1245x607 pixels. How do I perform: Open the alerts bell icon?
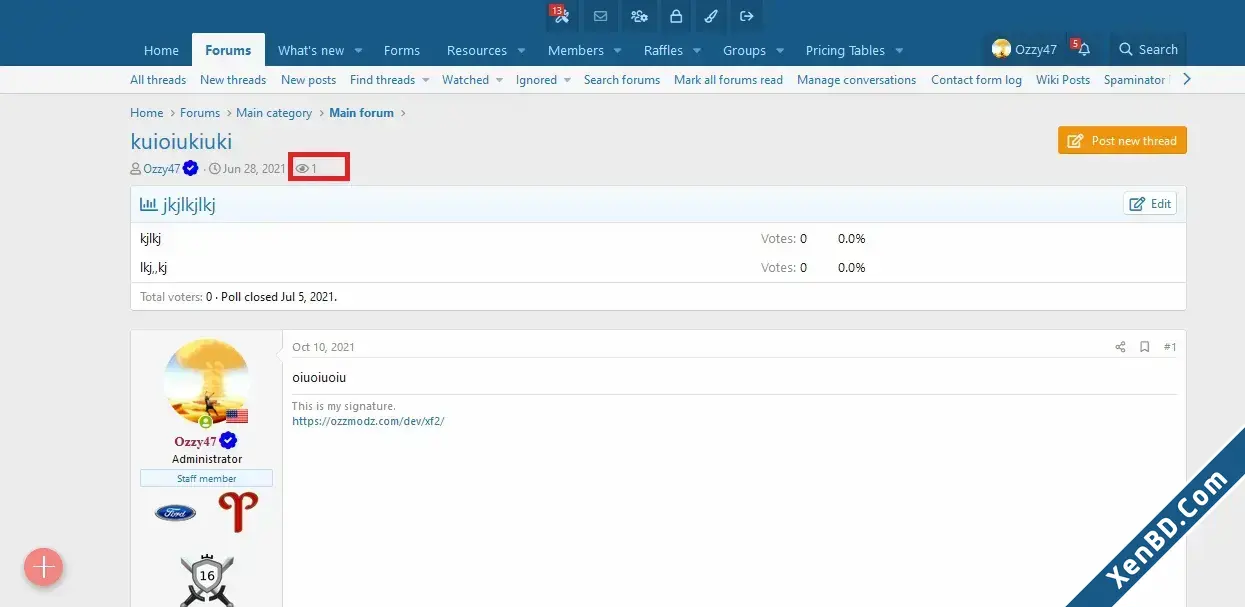point(1084,49)
